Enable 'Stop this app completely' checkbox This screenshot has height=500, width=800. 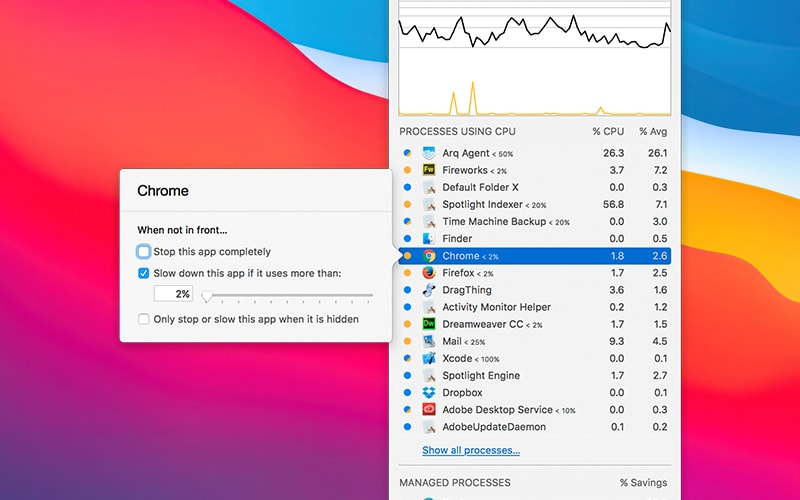pyautogui.click(x=144, y=252)
